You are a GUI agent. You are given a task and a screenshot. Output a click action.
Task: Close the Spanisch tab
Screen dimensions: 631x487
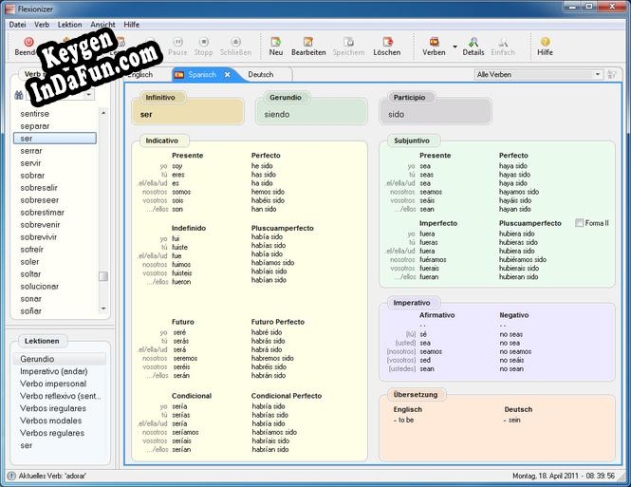click(227, 74)
